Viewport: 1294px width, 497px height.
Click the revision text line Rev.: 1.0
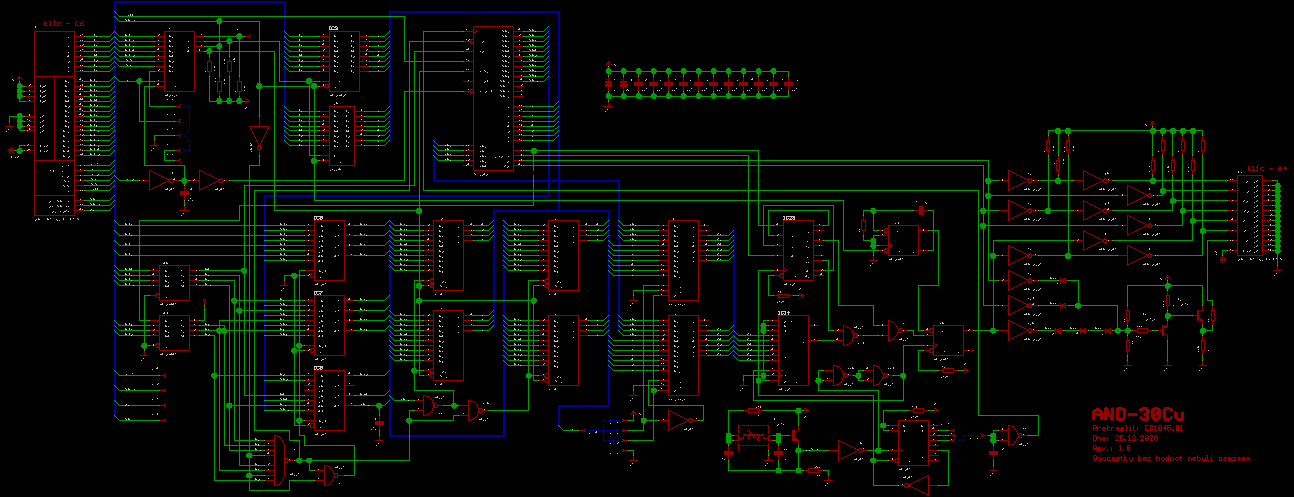tap(1111, 448)
